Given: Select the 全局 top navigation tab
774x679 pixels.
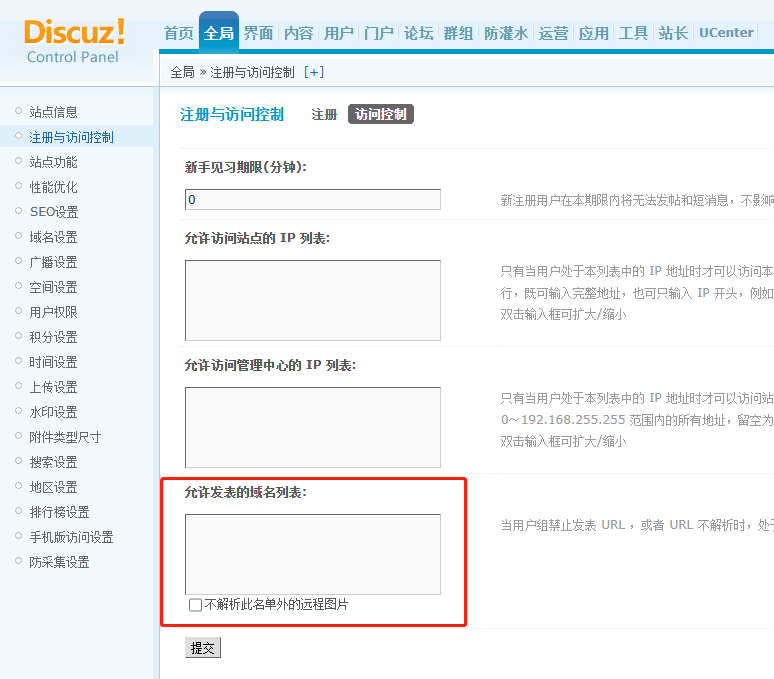Looking at the screenshot, I should (219, 33).
